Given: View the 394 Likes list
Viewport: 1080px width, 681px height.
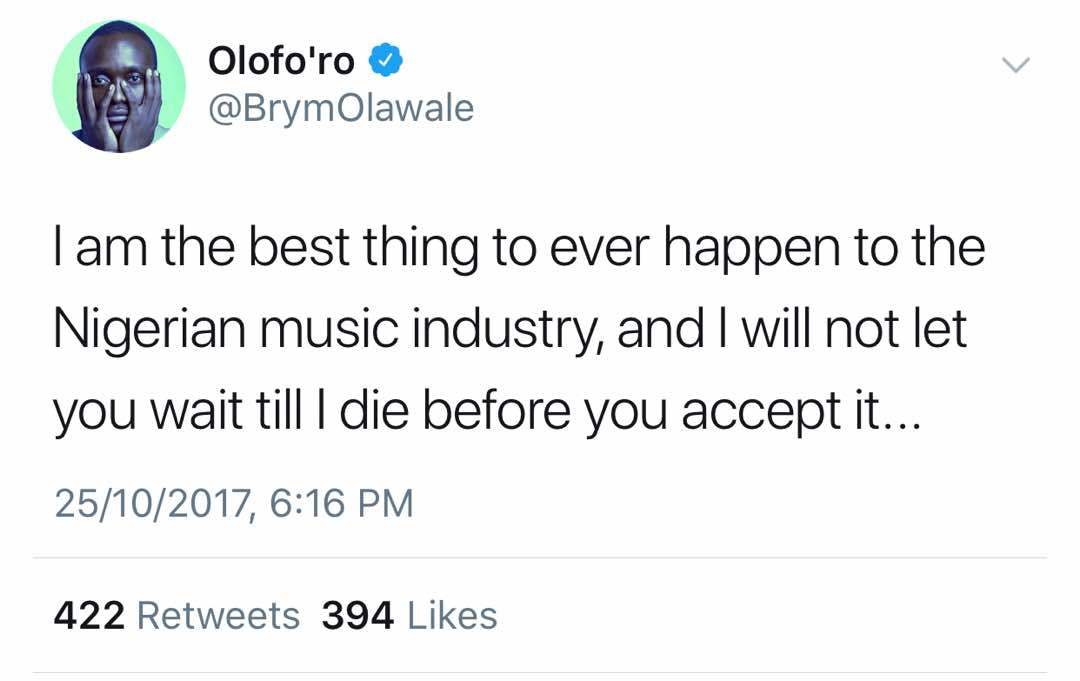Looking at the screenshot, I should [x=409, y=615].
